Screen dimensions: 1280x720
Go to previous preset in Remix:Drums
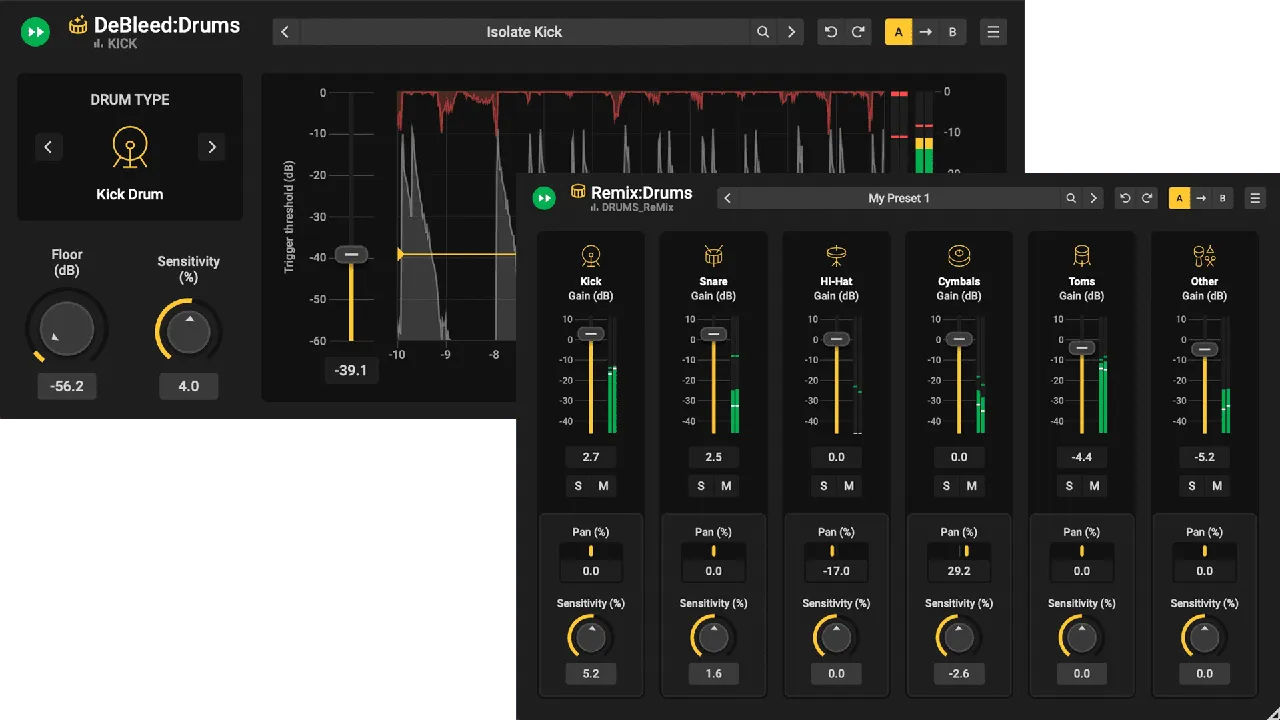(x=727, y=198)
